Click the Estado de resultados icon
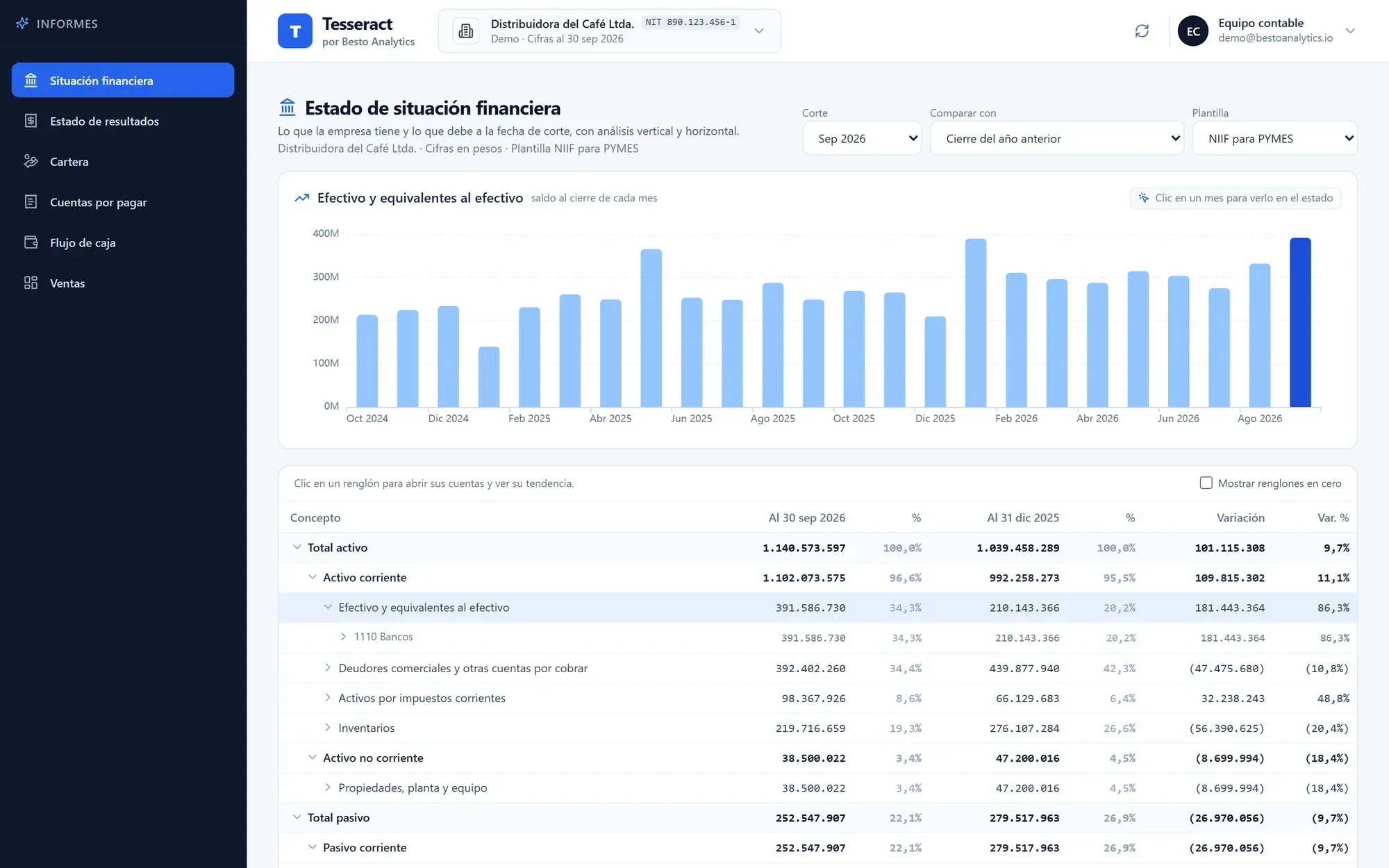 coord(31,121)
